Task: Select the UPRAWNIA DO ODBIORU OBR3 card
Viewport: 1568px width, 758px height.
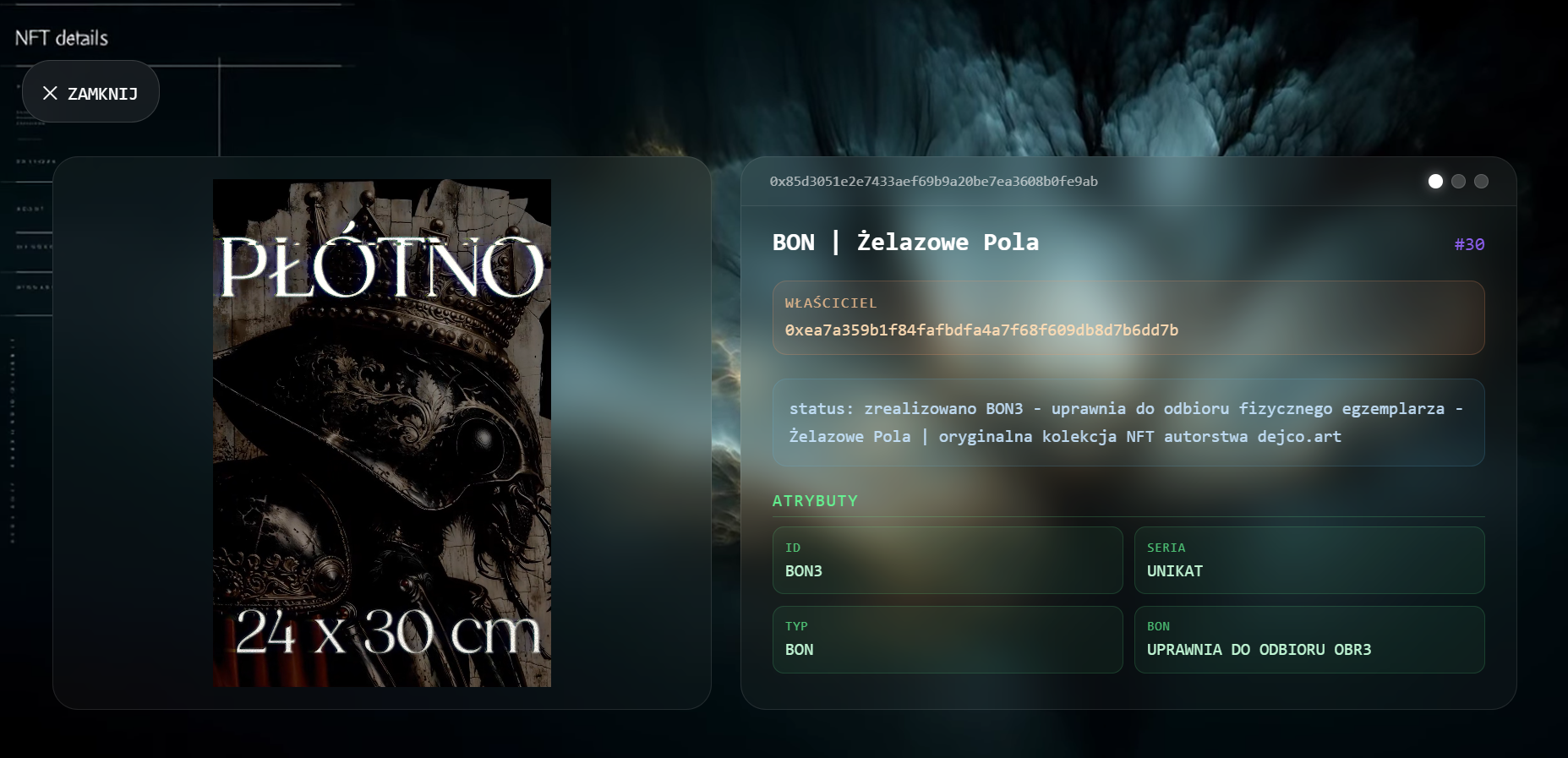Action: [x=1309, y=640]
